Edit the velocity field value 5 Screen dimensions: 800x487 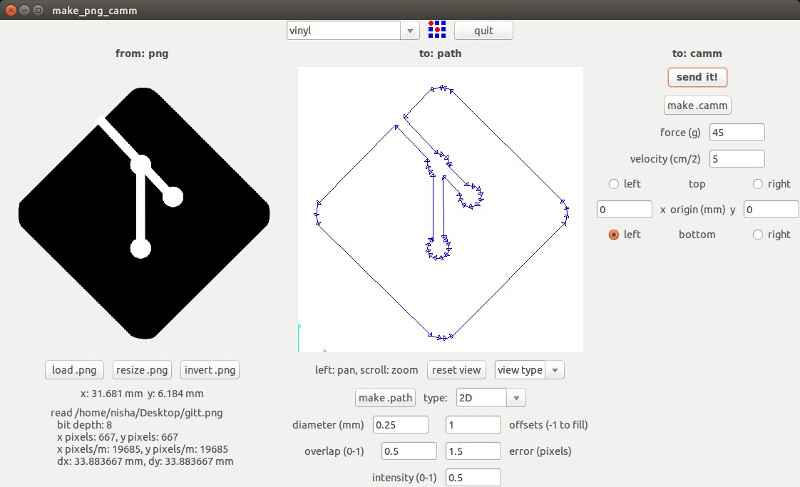point(737,159)
